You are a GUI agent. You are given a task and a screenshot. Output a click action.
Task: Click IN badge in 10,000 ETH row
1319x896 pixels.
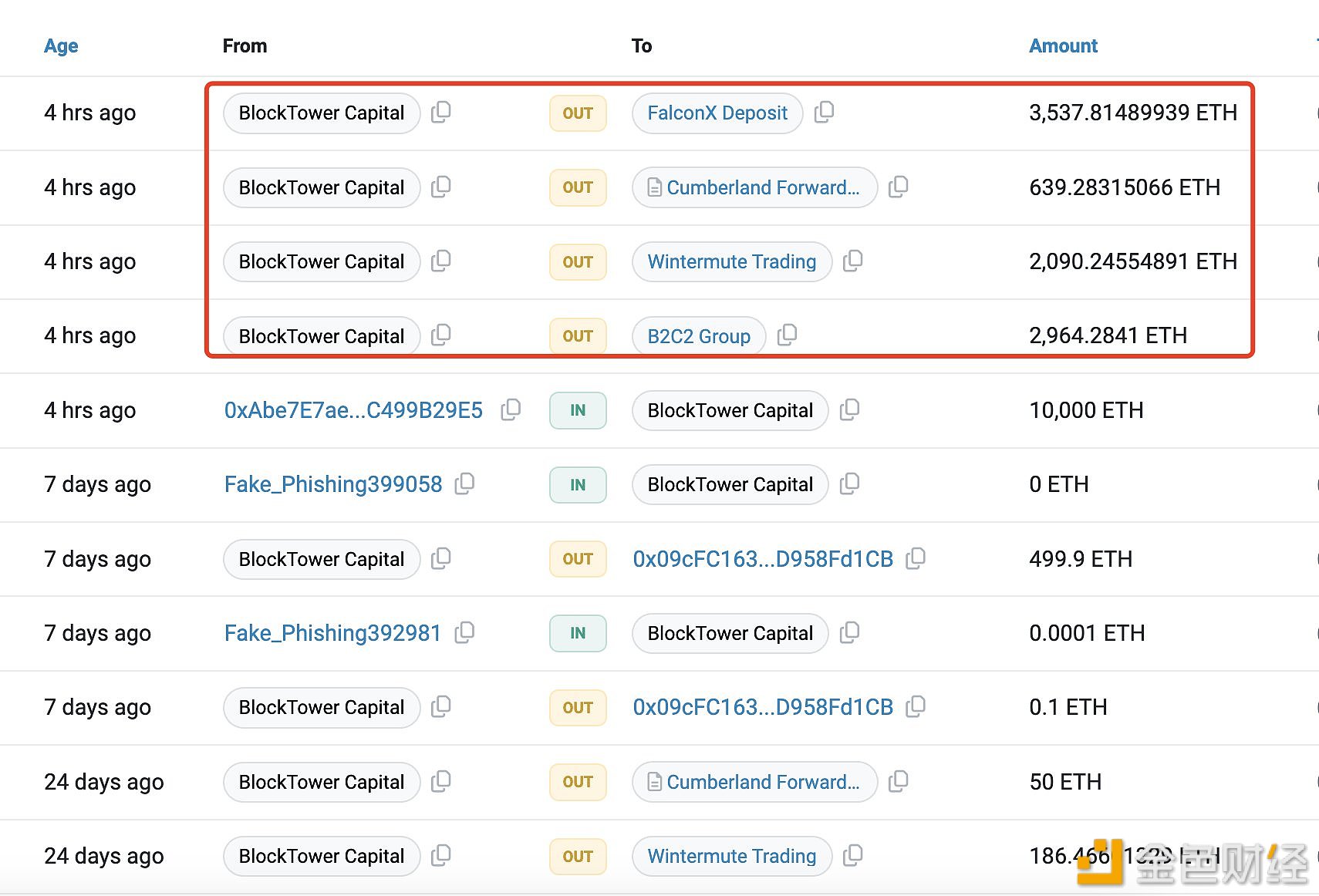578,410
